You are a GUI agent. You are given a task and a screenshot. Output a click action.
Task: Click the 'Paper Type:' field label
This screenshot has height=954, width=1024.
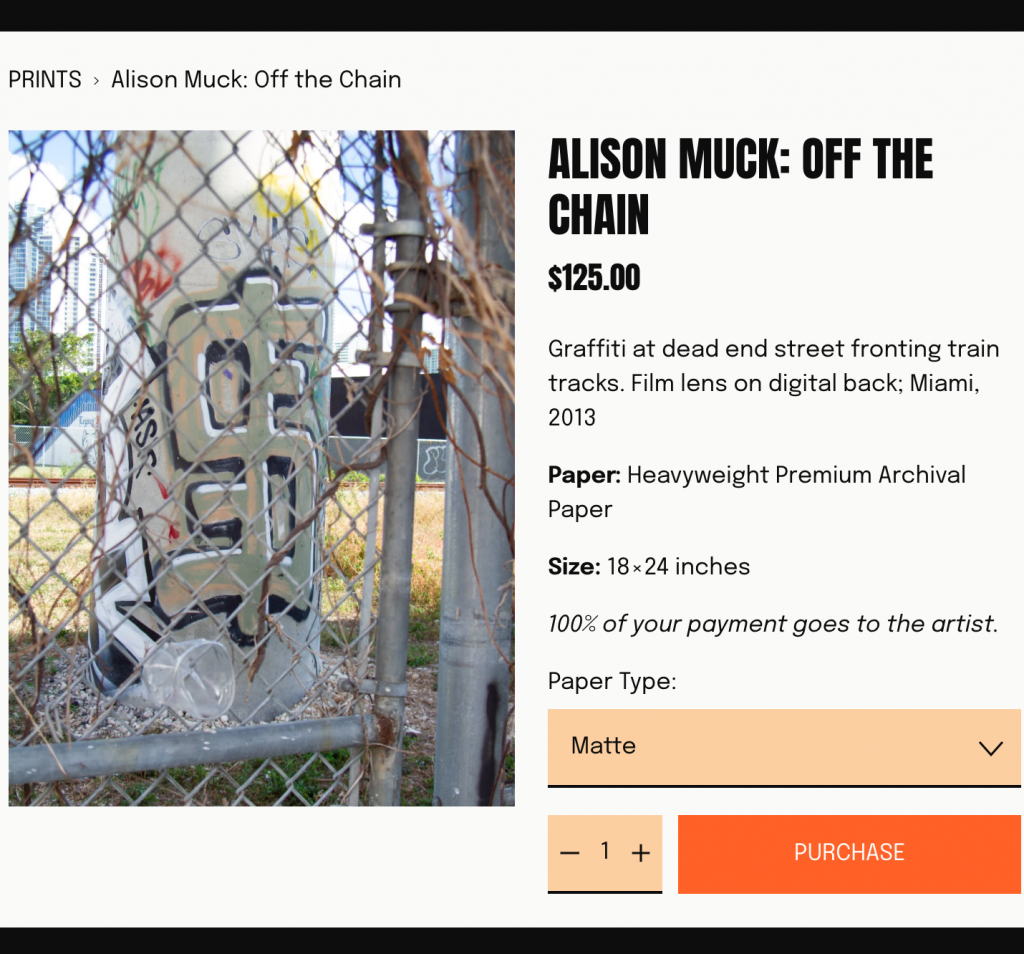(x=612, y=682)
